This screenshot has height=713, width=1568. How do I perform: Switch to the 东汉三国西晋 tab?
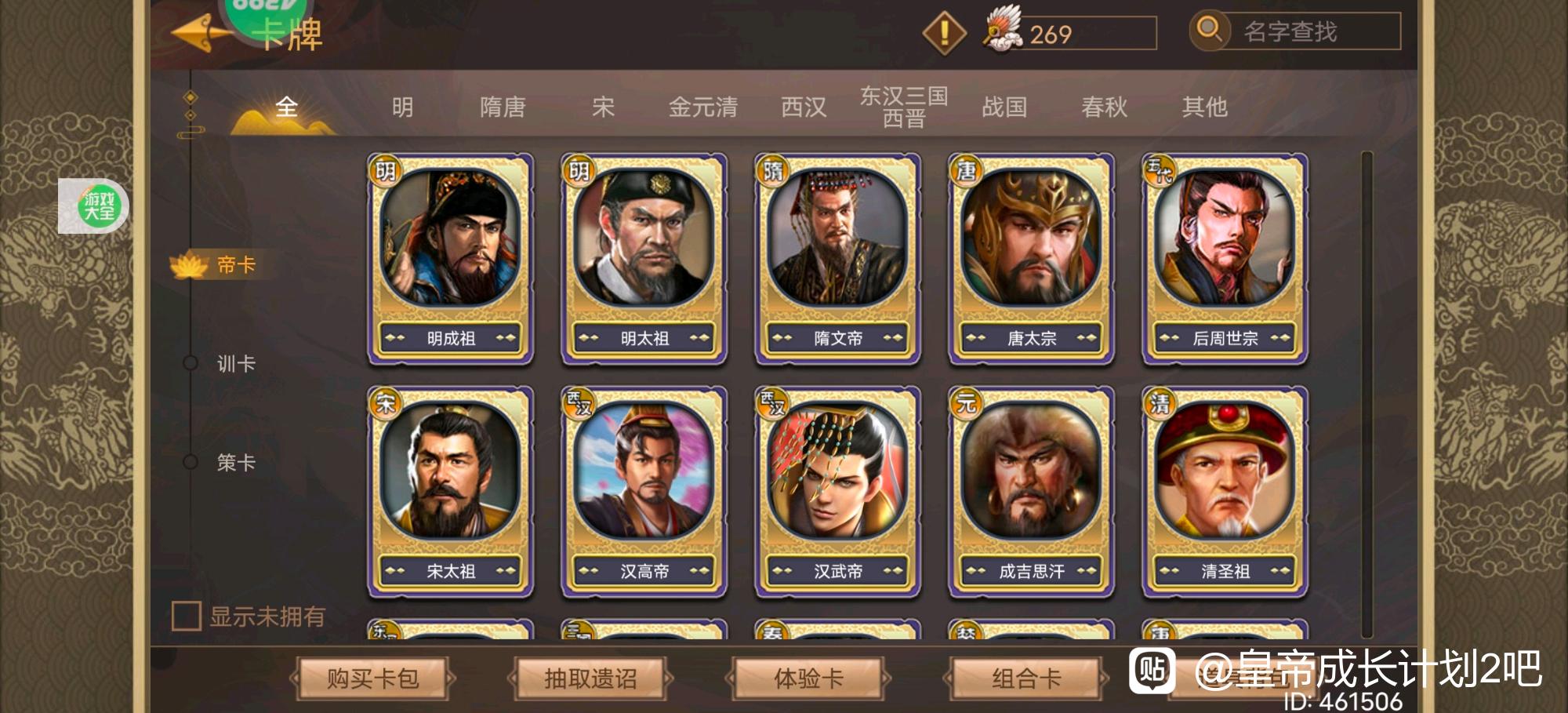pos(904,107)
